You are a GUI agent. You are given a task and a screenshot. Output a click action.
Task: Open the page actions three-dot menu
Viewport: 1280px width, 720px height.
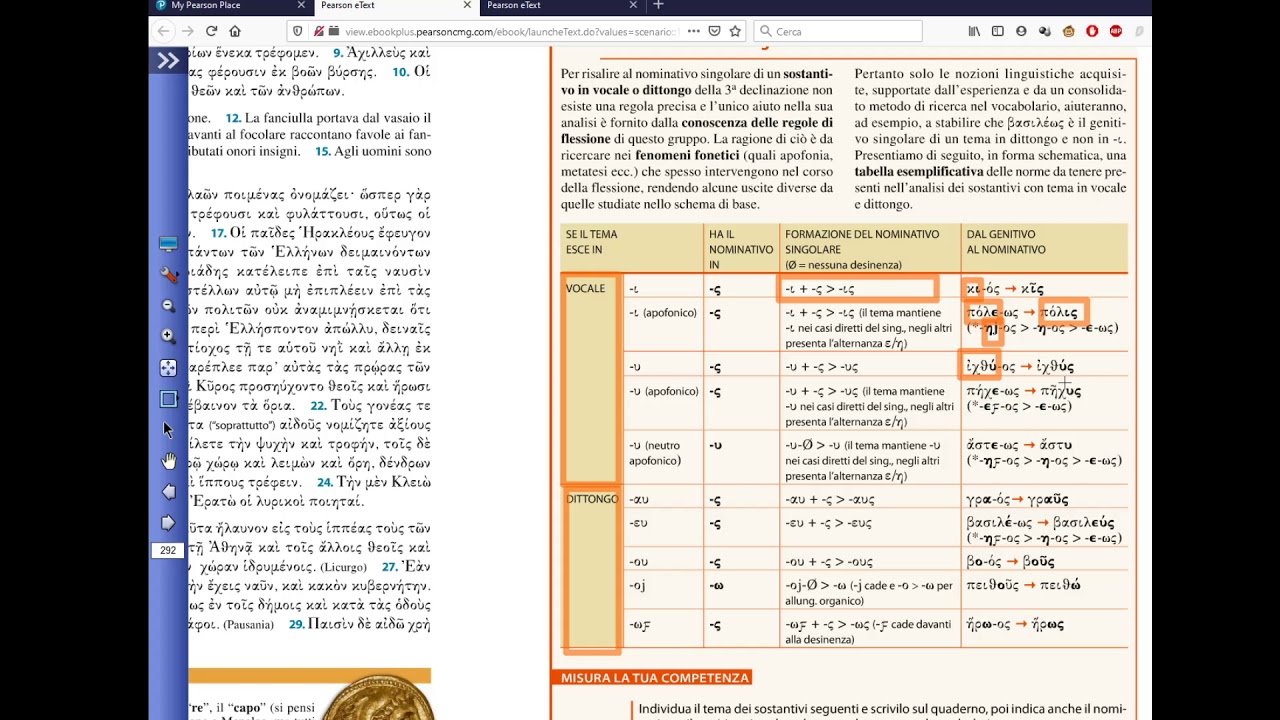click(x=694, y=31)
